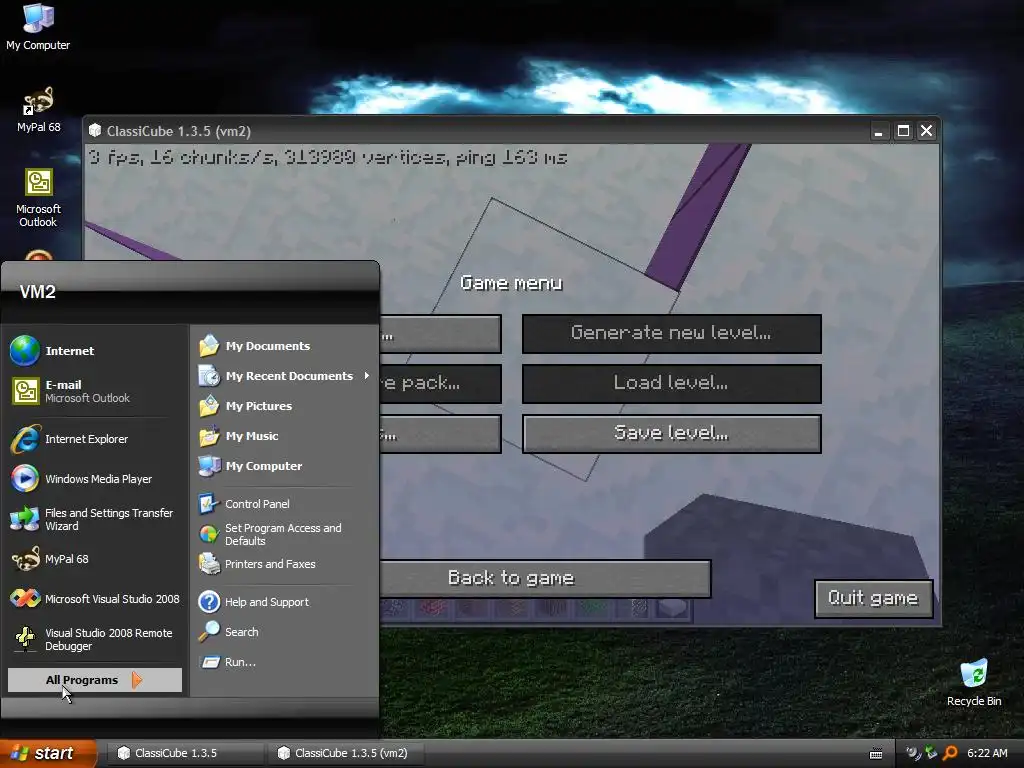Click the VM2 user name header
The width and height of the screenshot is (1024, 768).
(x=38, y=291)
